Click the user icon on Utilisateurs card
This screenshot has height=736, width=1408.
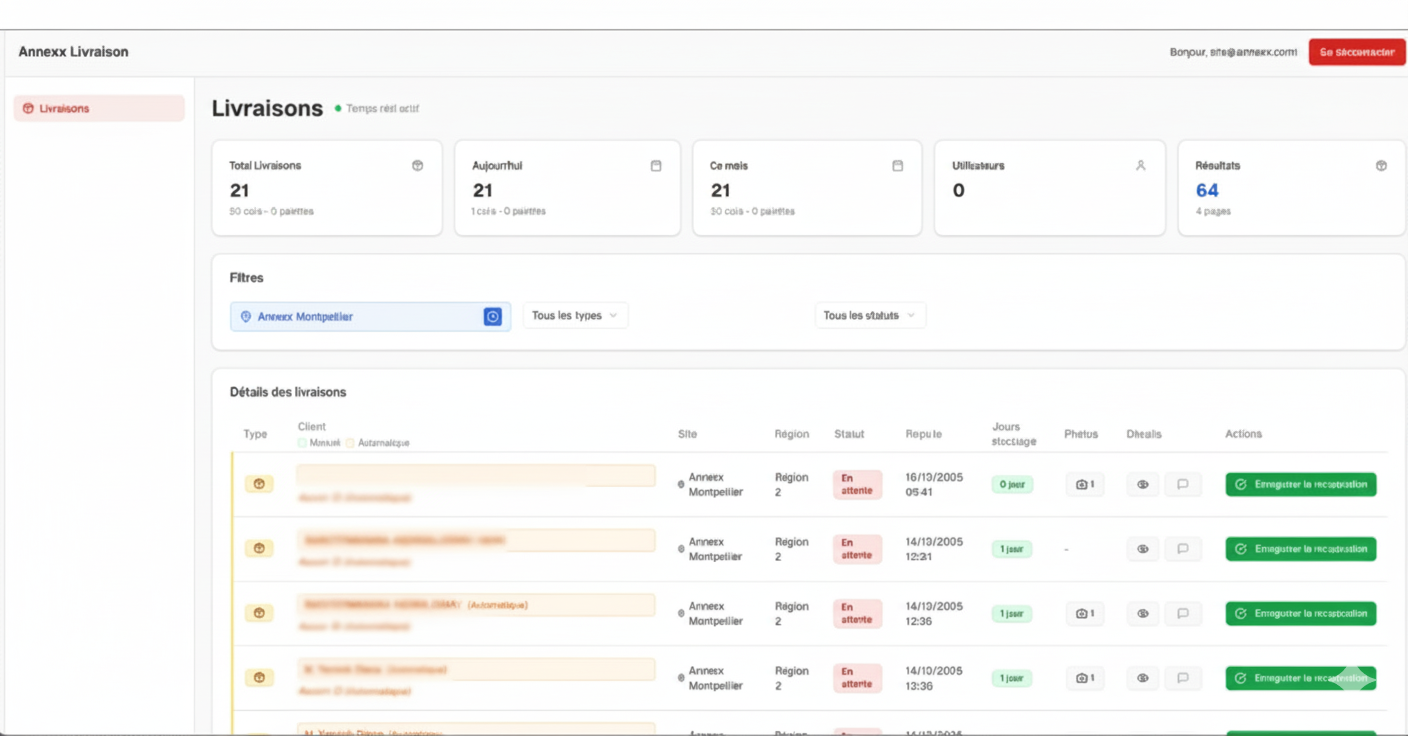[1140, 166]
